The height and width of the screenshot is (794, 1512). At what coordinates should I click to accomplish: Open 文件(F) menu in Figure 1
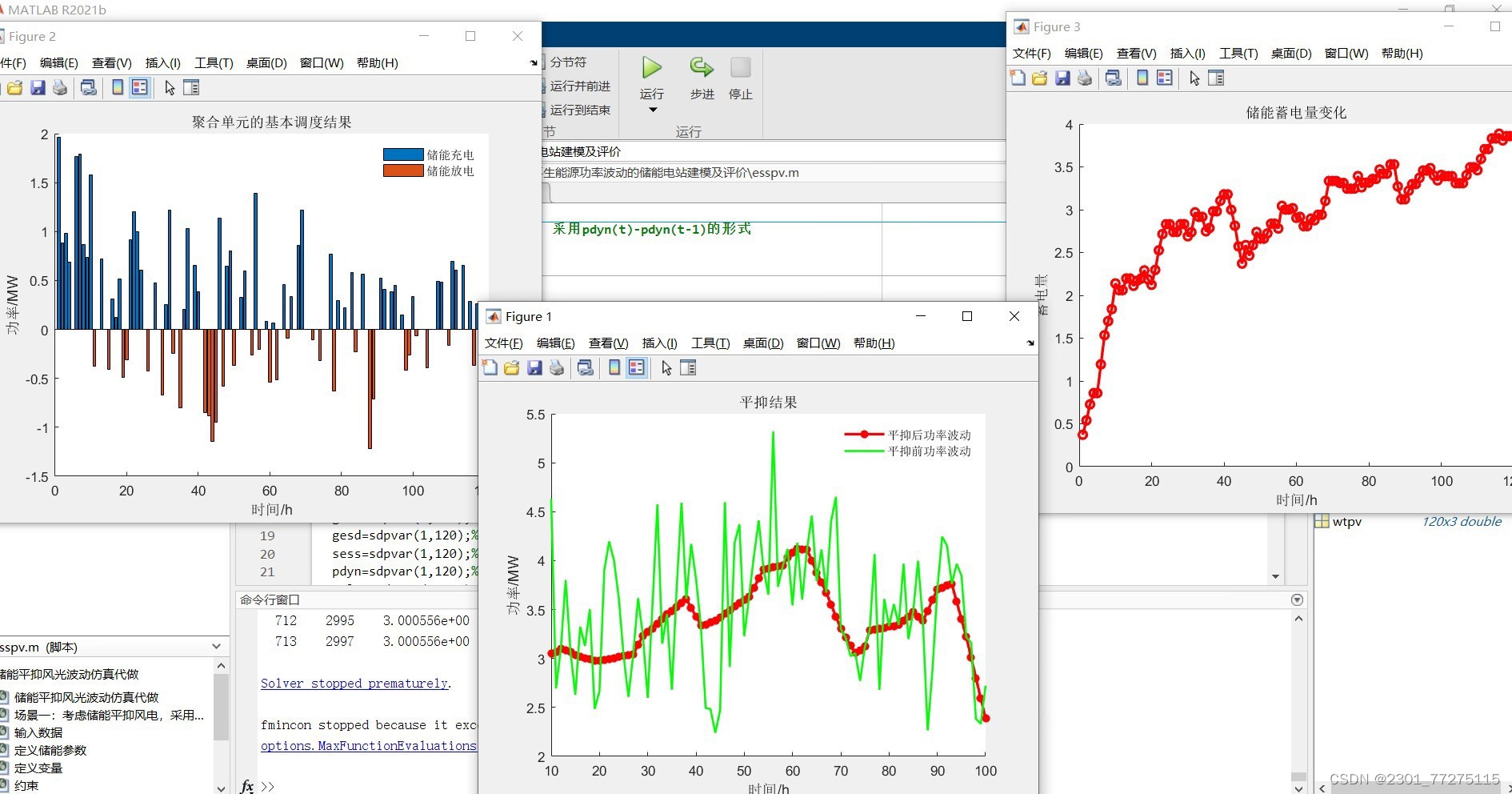(503, 343)
